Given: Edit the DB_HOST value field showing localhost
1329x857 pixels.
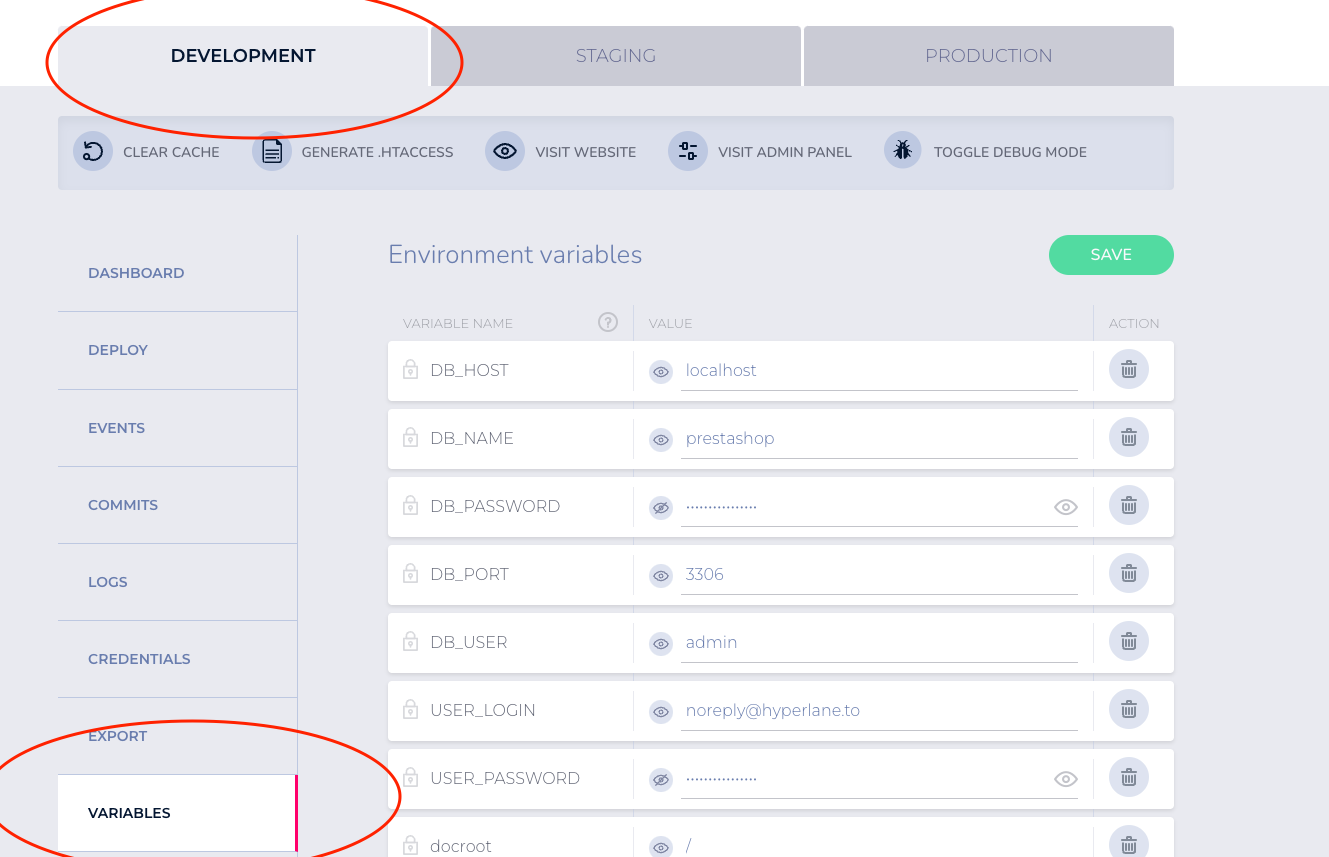Looking at the screenshot, I should click(879, 371).
